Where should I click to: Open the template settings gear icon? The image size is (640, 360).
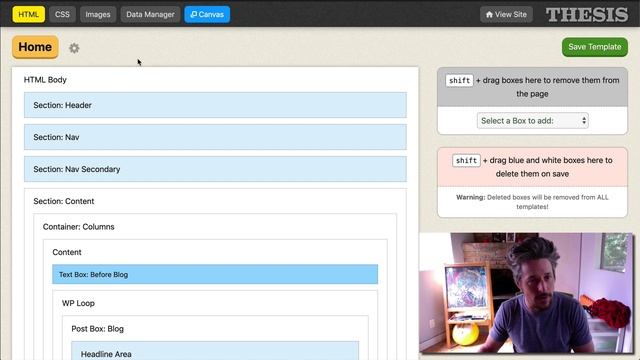74,48
